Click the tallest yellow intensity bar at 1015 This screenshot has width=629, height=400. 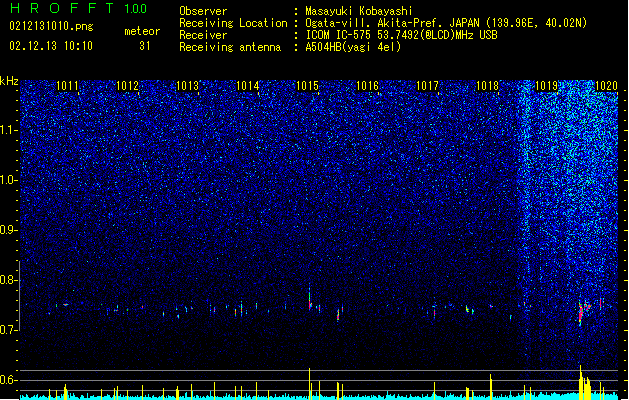(309, 384)
